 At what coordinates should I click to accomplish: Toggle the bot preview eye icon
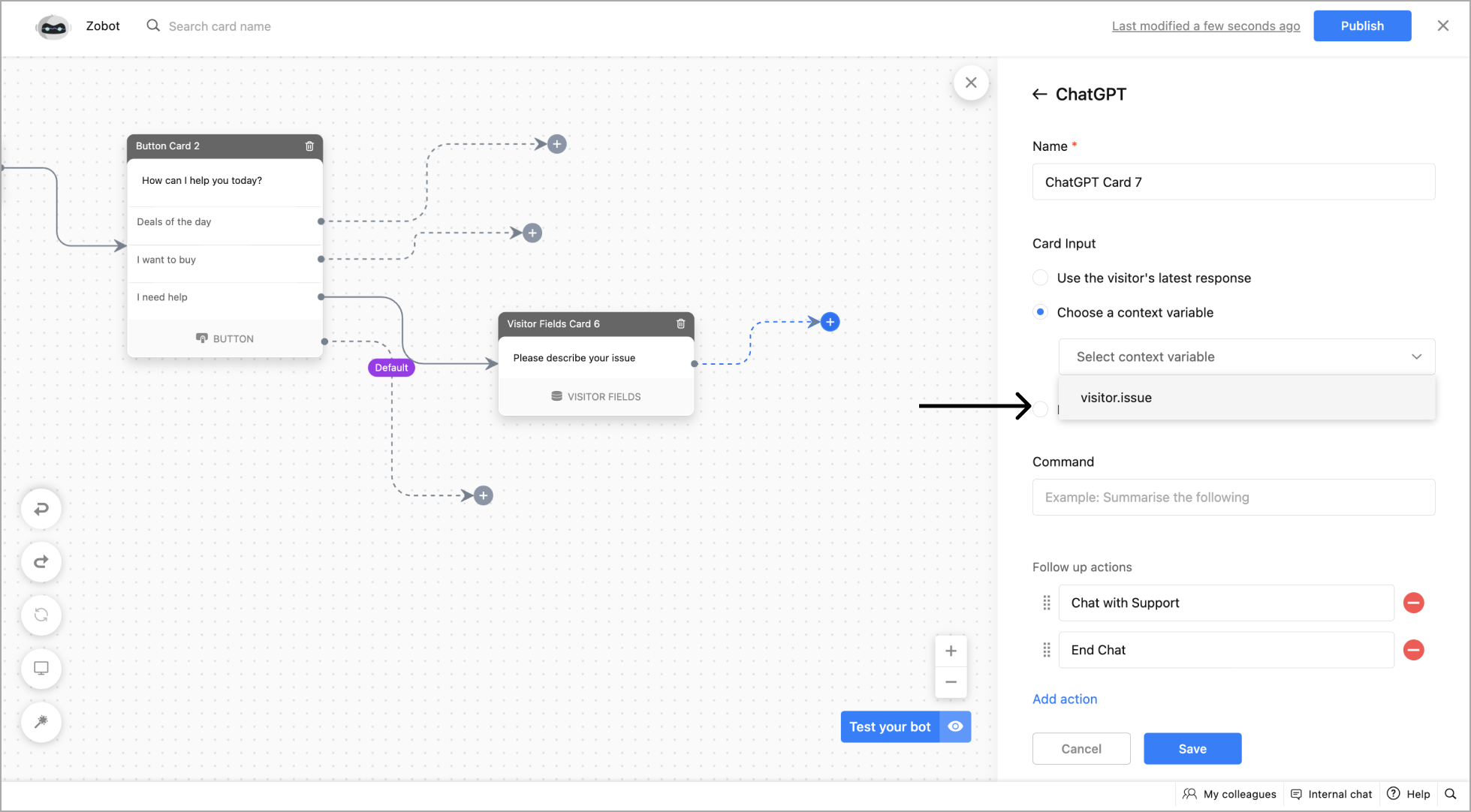pyautogui.click(x=955, y=726)
